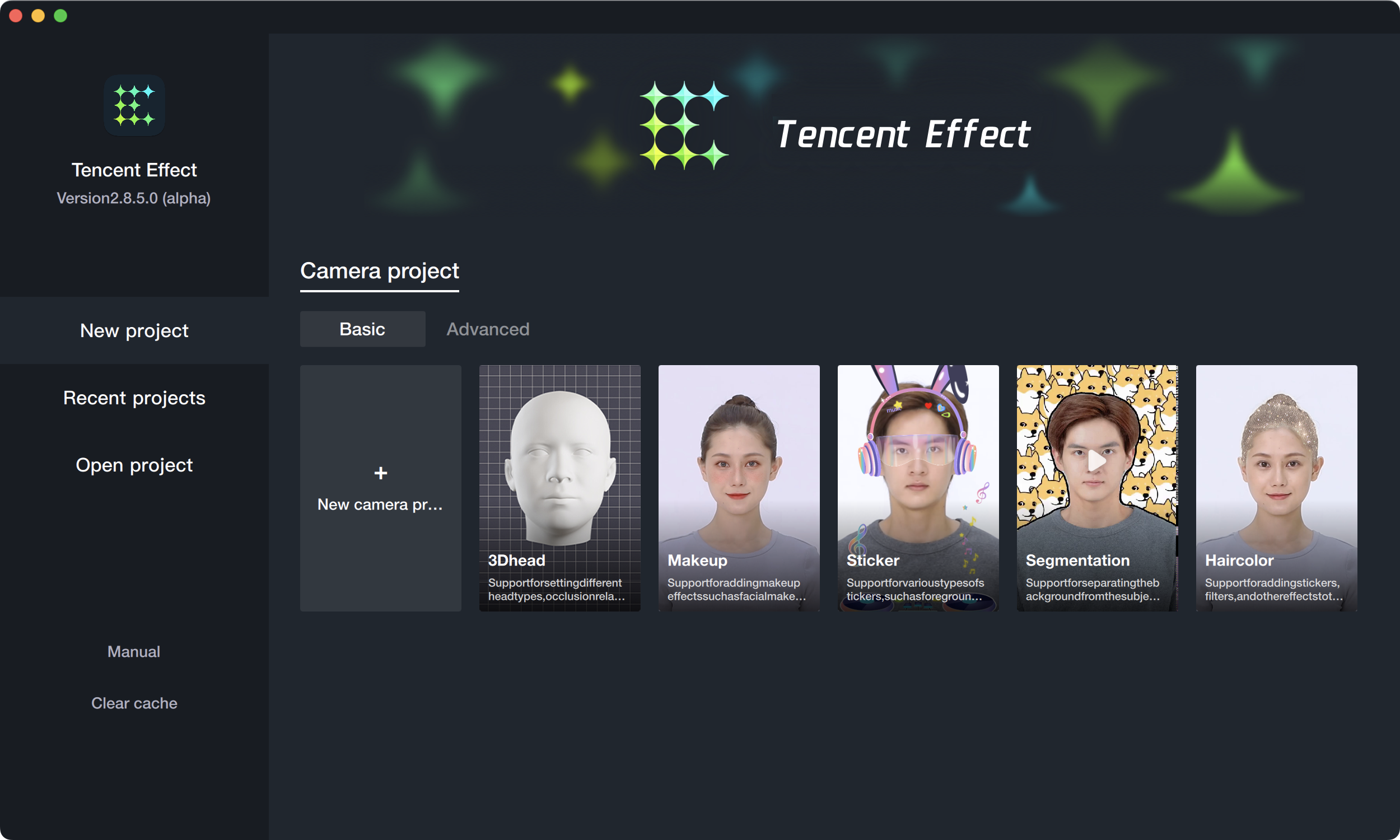This screenshot has width=1400, height=840.
Task: Click the plus icon for new camera project
Action: (380, 473)
